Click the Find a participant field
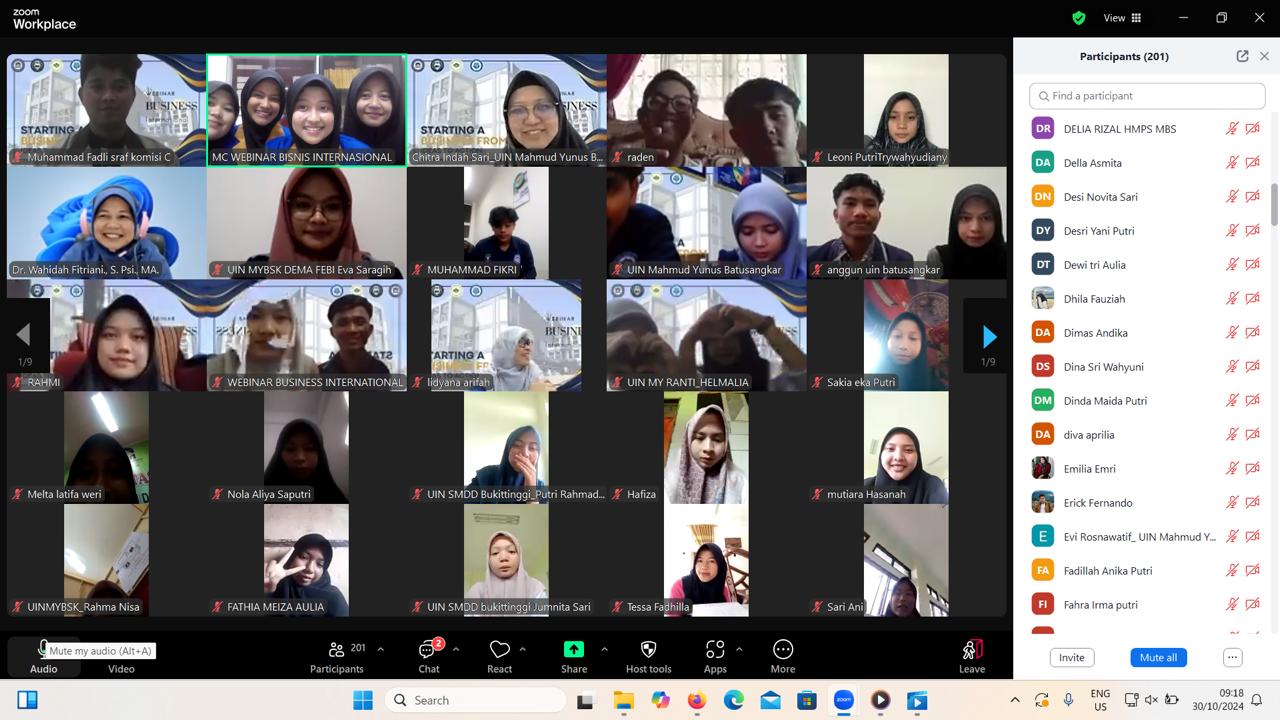The height and width of the screenshot is (720, 1280). [x=1147, y=96]
